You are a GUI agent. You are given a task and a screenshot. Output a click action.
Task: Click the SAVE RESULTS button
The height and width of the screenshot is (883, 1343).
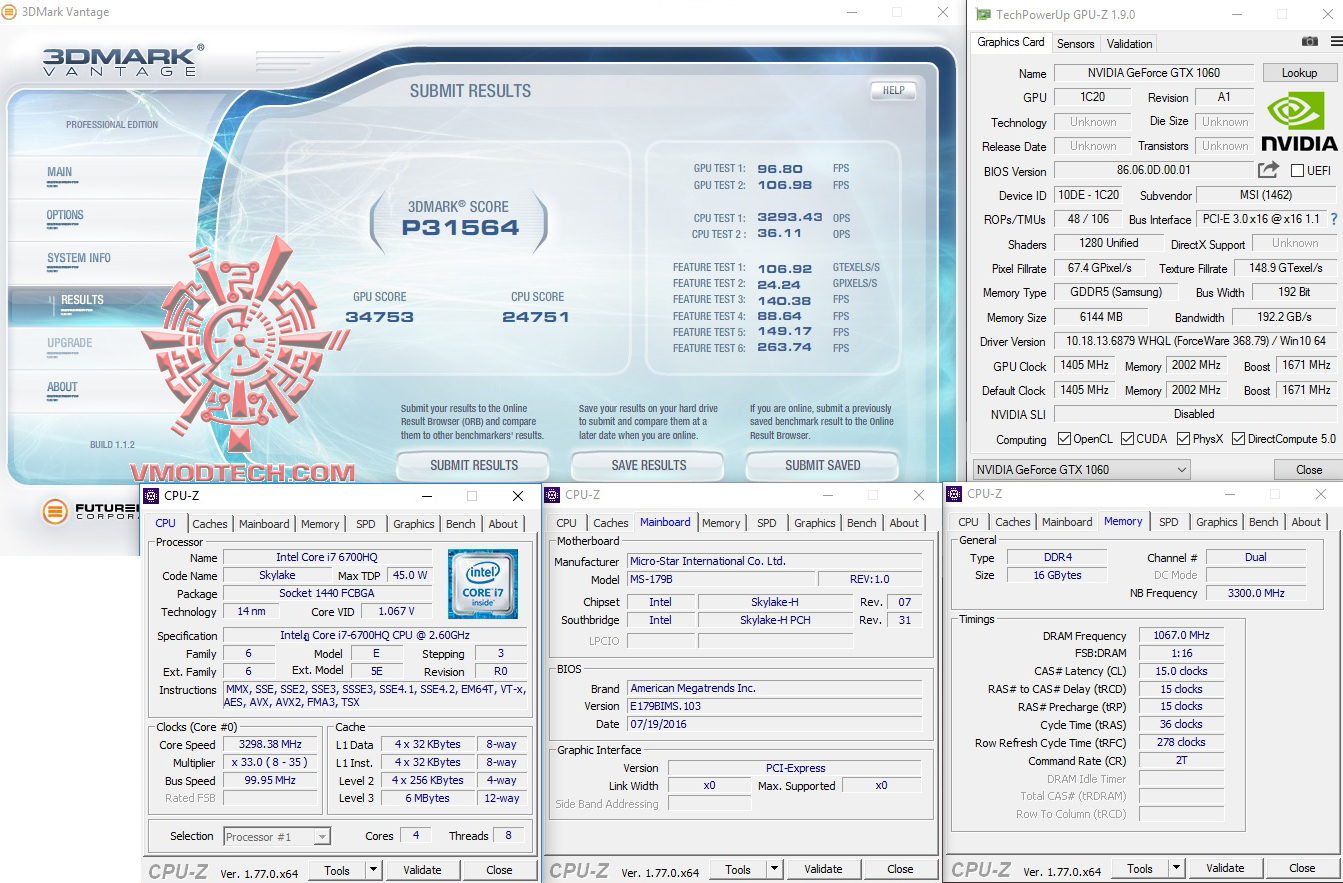(x=648, y=465)
